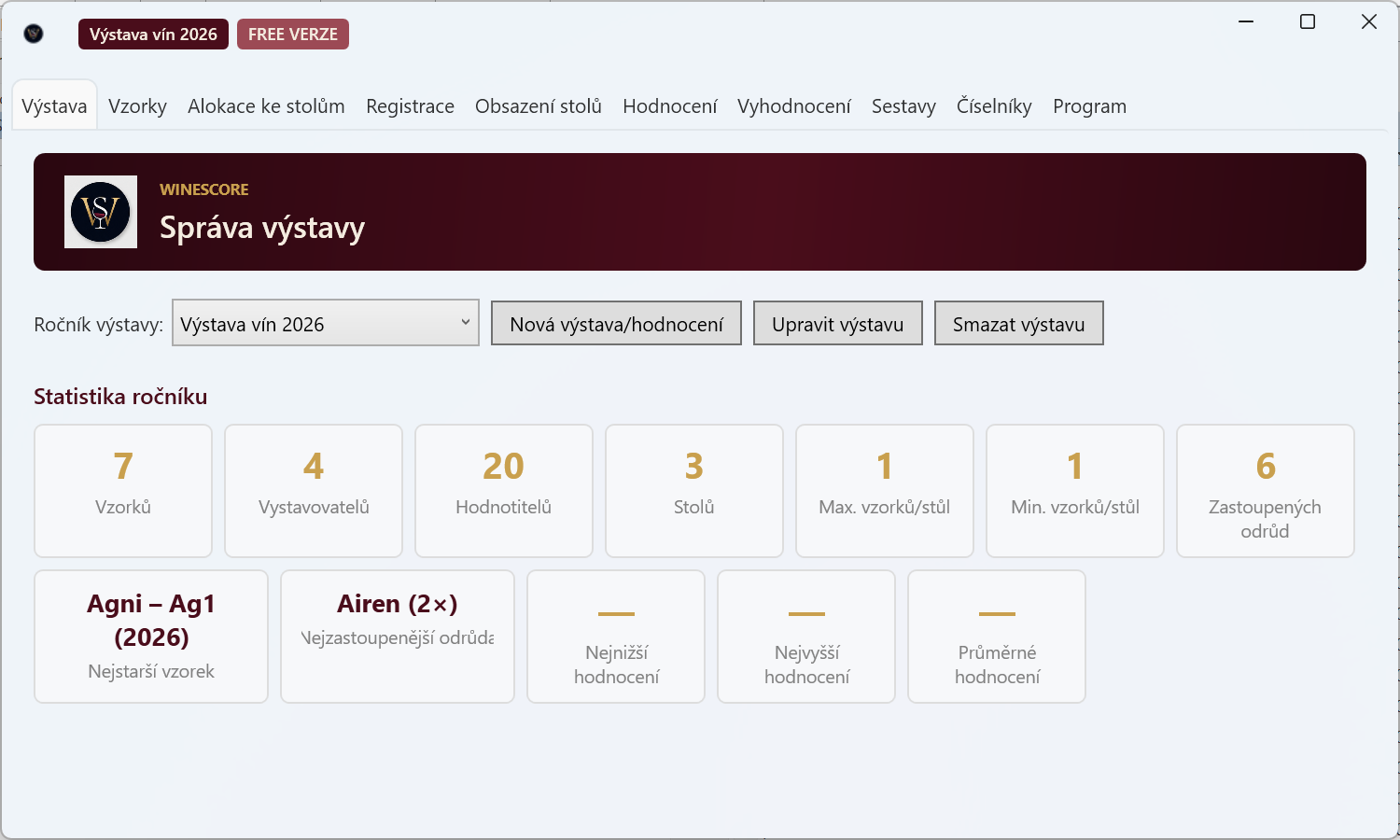Open the Obsazení stolů tab
Image resolution: width=1400 pixels, height=840 pixels.
(539, 106)
